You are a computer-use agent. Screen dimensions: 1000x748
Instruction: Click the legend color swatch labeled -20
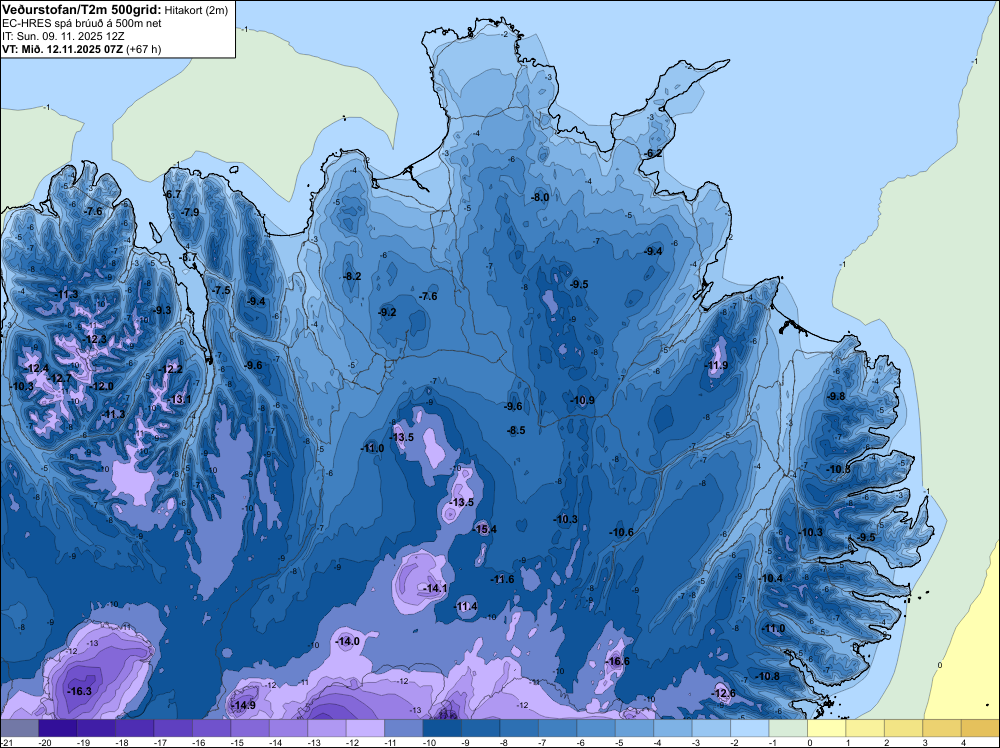(x=58, y=728)
